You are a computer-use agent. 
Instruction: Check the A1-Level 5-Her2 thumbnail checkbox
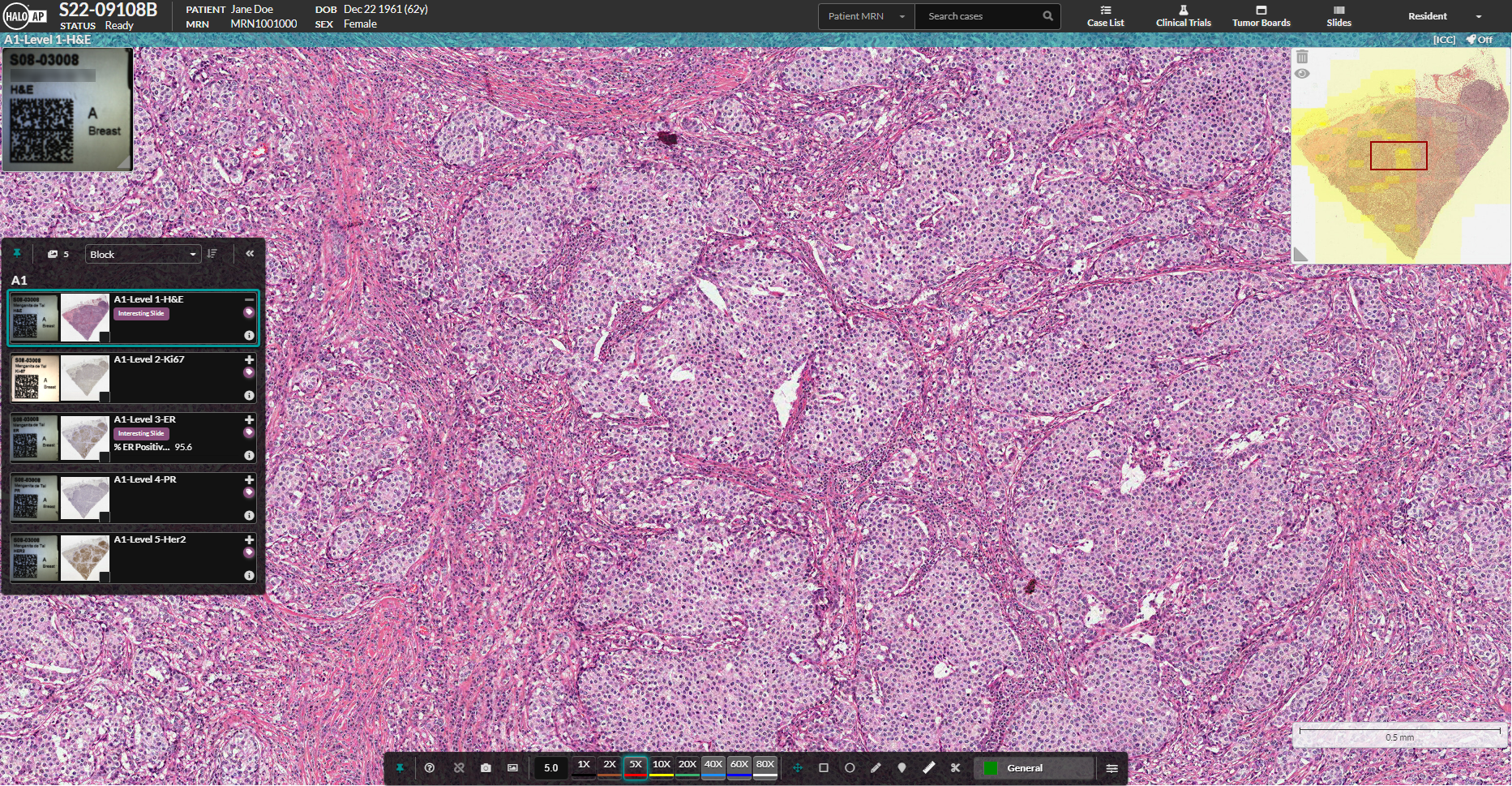pyautogui.click(x=105, y=577)
